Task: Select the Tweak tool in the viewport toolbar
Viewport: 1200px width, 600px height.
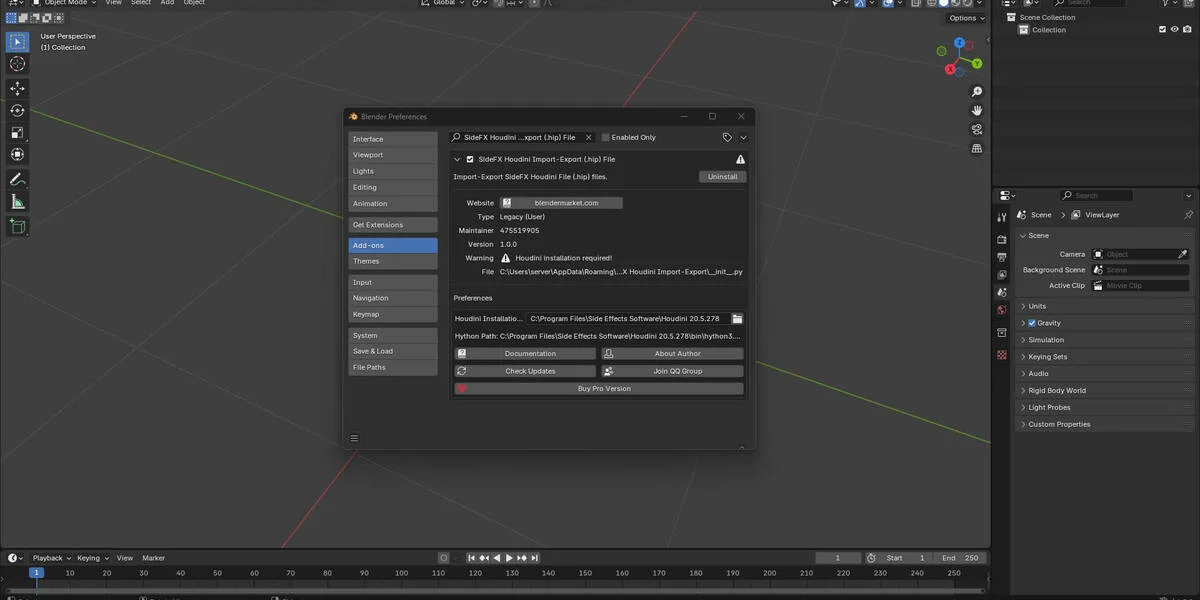Action: [x=16, y=40]
